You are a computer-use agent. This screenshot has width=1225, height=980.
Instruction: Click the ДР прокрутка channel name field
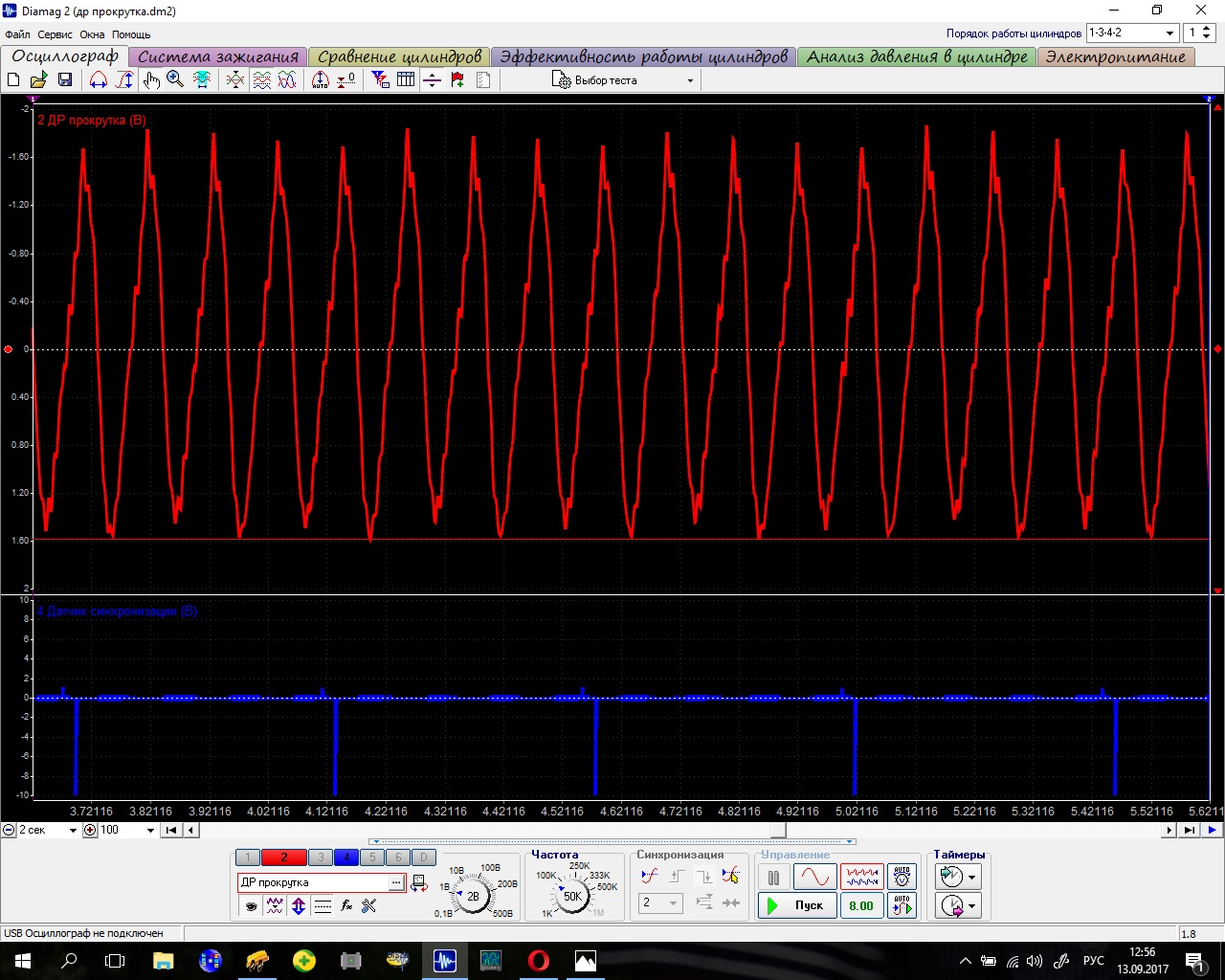point(313,882)
